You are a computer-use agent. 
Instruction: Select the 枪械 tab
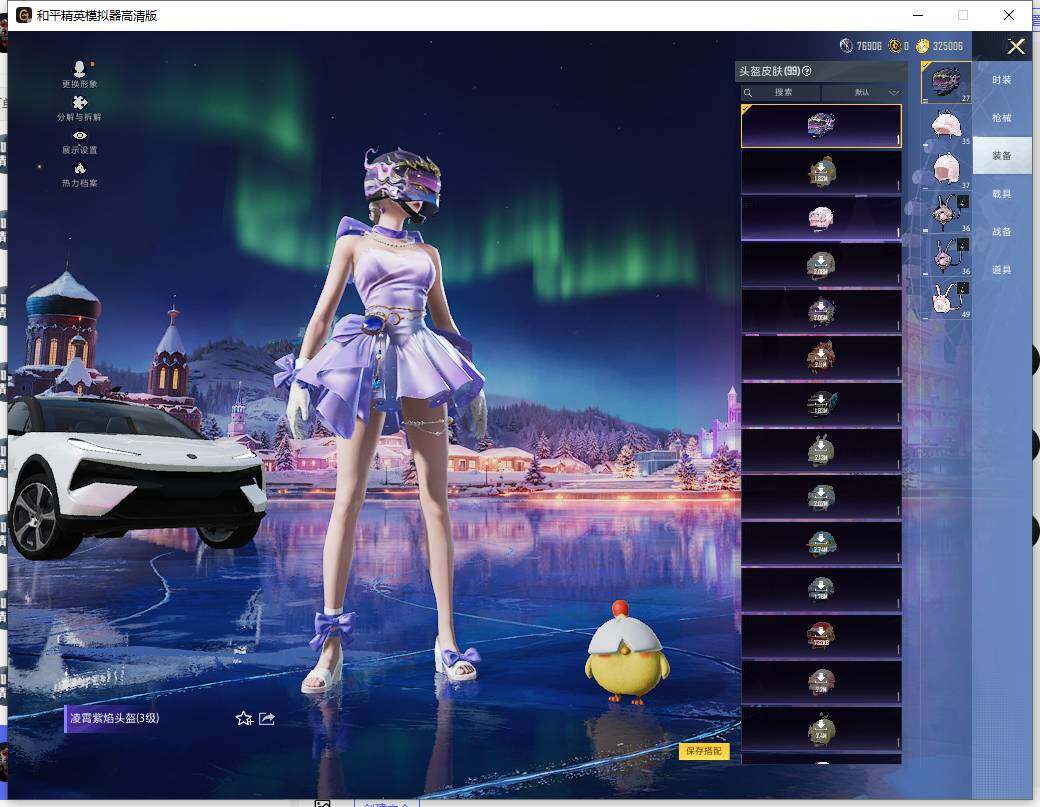click(1001, 118)
